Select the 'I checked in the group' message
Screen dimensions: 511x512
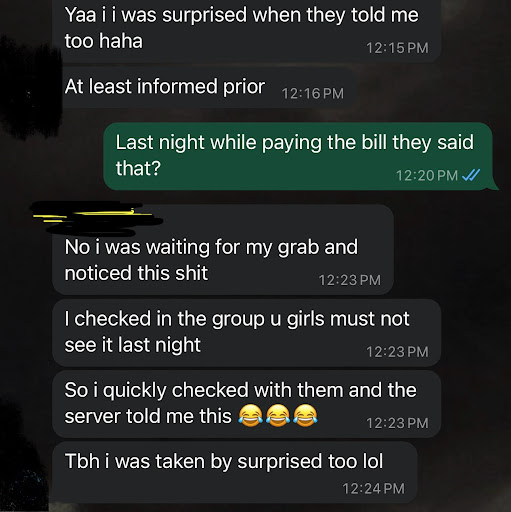(247, 333)
